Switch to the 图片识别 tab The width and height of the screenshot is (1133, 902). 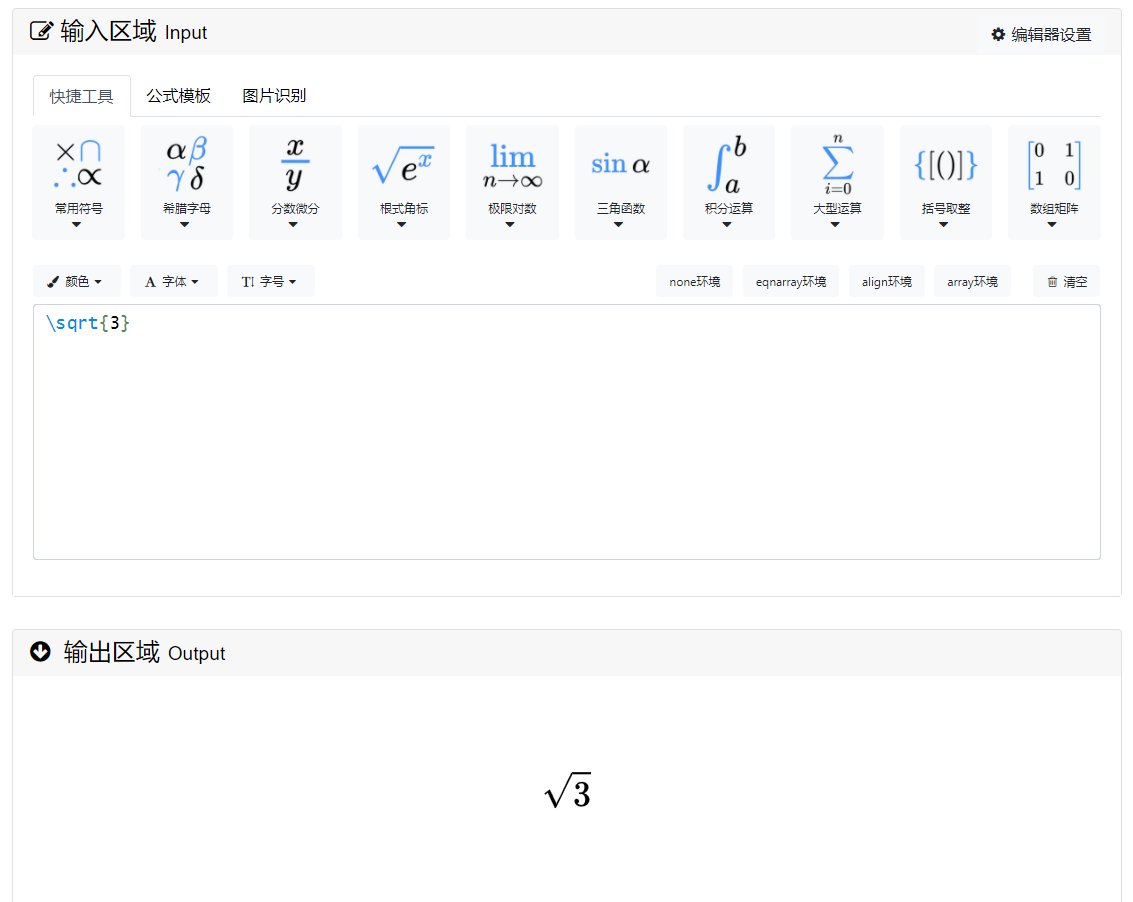coord(274,95)
